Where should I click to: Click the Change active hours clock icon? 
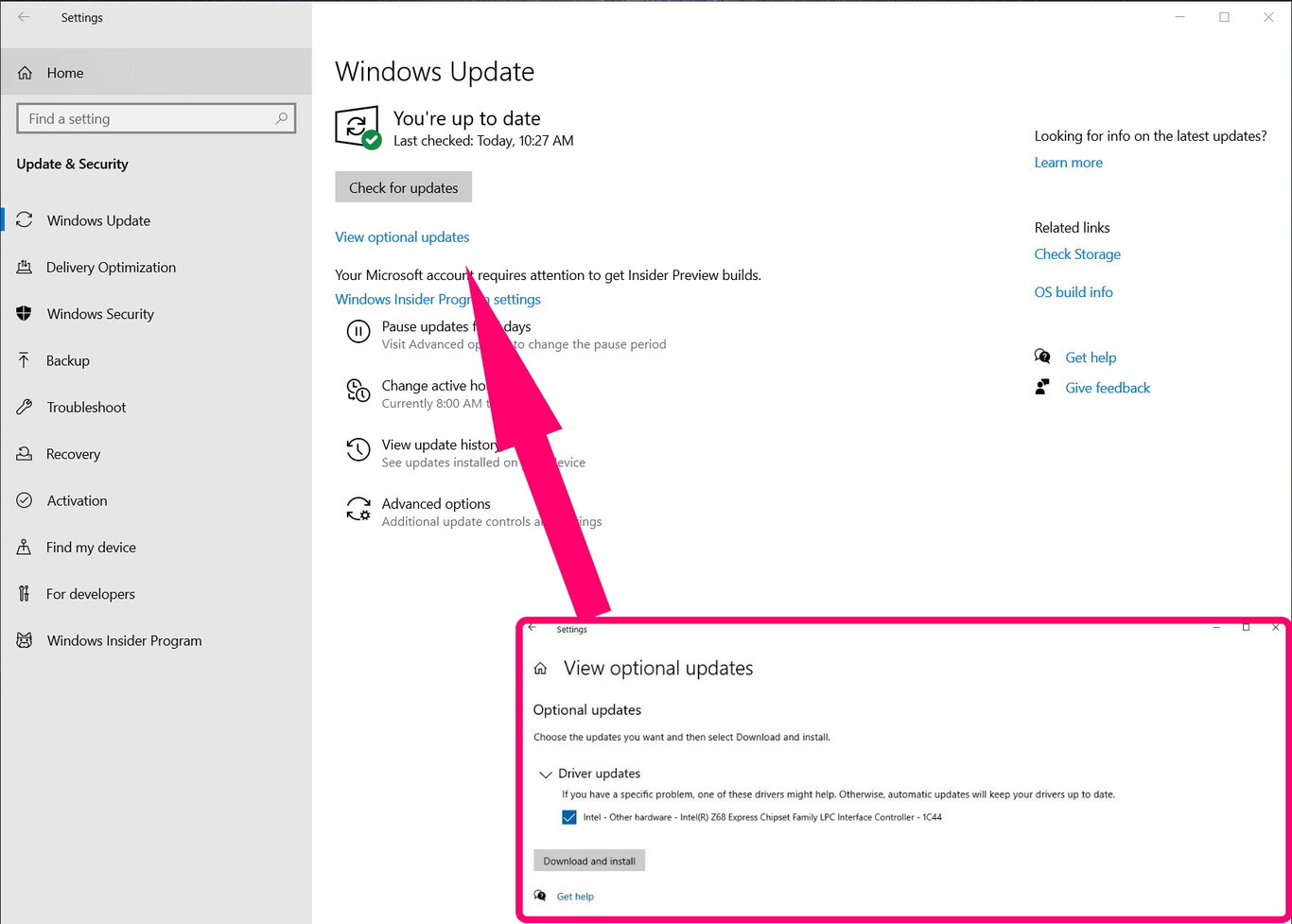(358, 391)
